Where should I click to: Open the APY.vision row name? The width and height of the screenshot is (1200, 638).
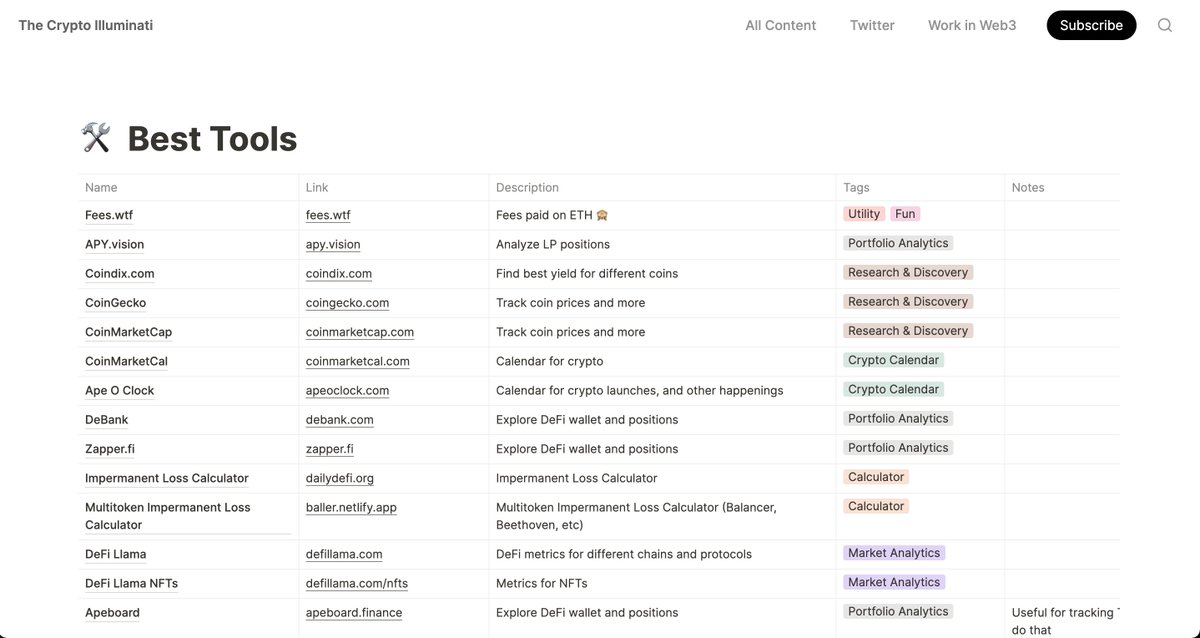(114, 244)
